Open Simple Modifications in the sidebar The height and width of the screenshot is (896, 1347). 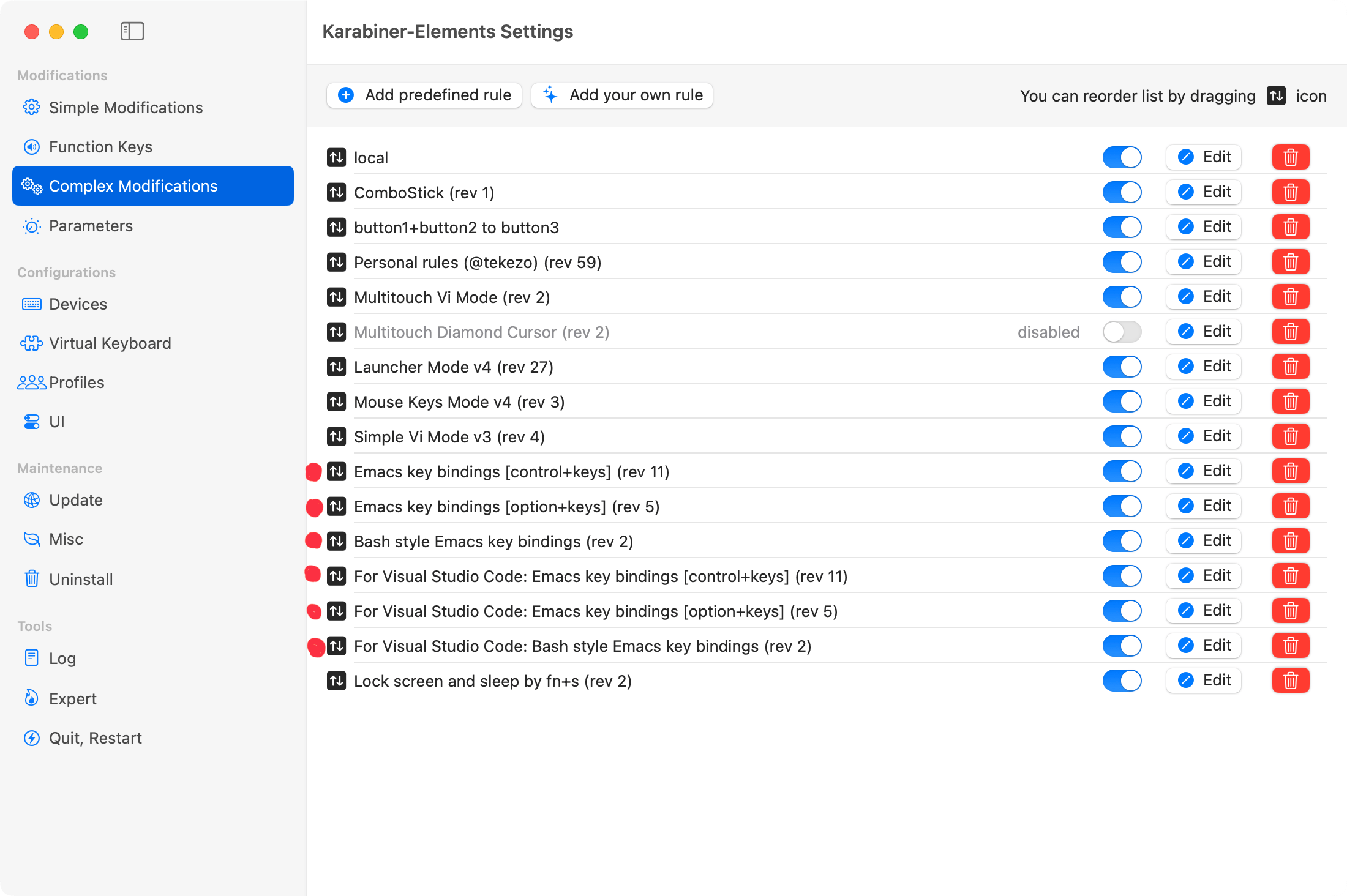click(153, 108)
